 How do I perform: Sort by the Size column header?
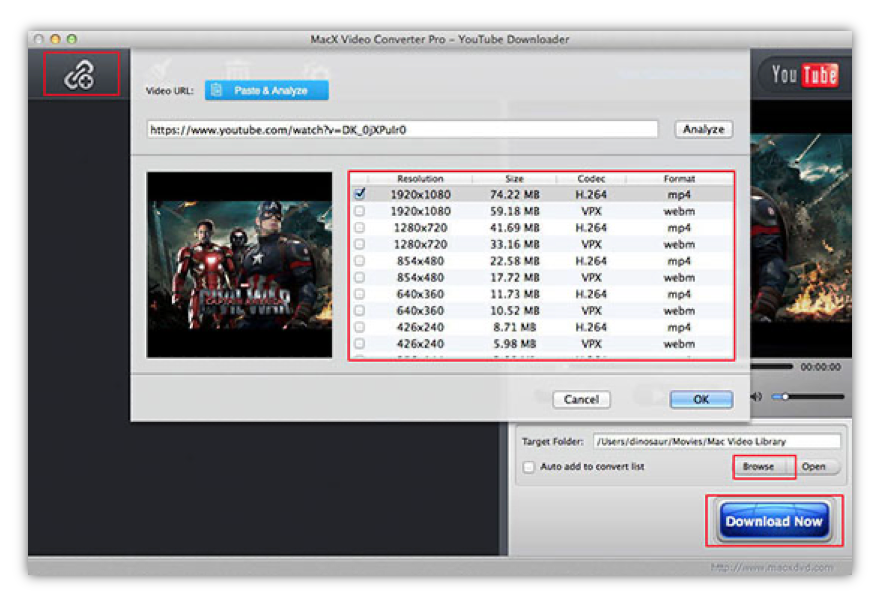(514, 179)
